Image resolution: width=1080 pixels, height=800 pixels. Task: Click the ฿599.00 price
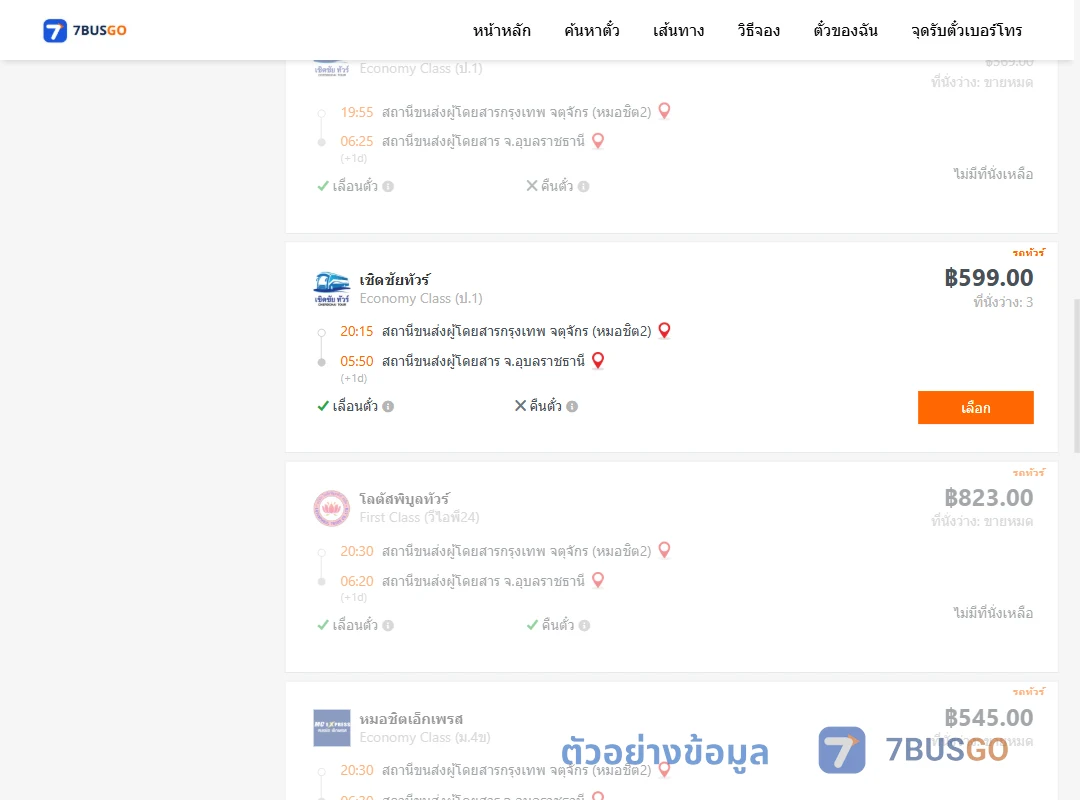click(988, 278)
